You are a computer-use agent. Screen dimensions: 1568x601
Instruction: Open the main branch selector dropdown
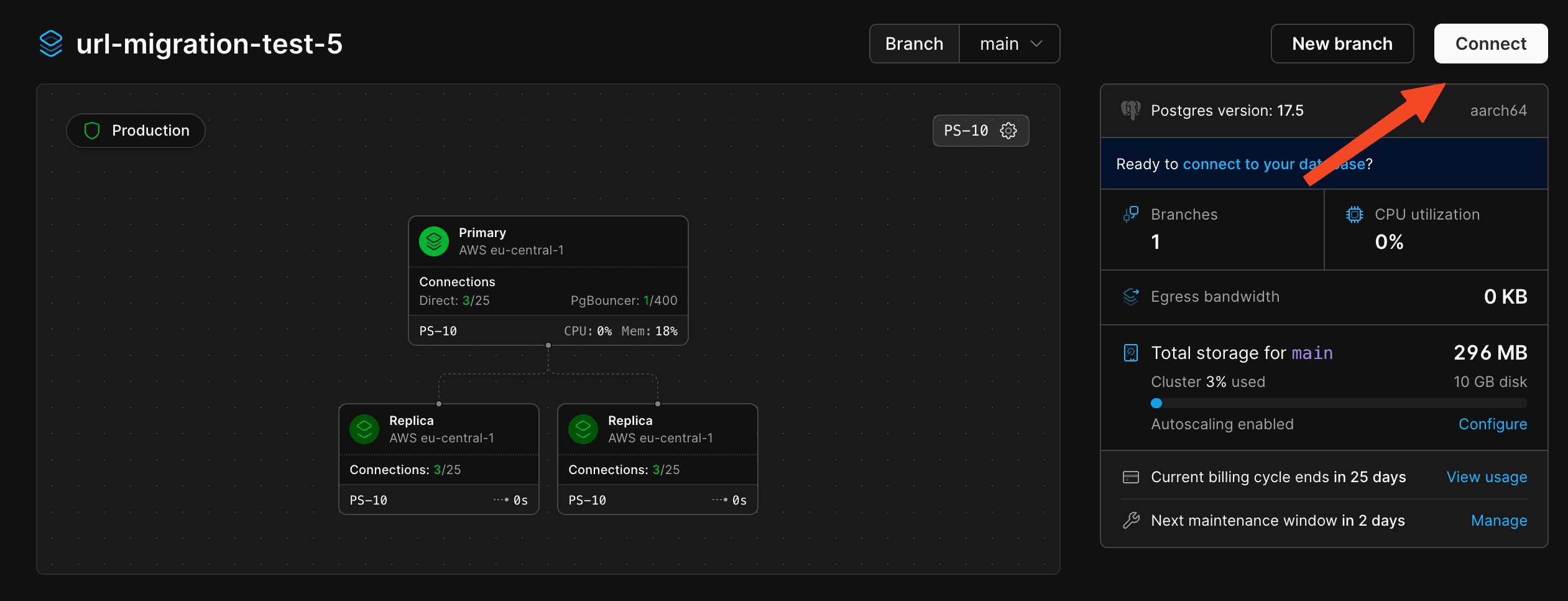tap(1008, 44)
